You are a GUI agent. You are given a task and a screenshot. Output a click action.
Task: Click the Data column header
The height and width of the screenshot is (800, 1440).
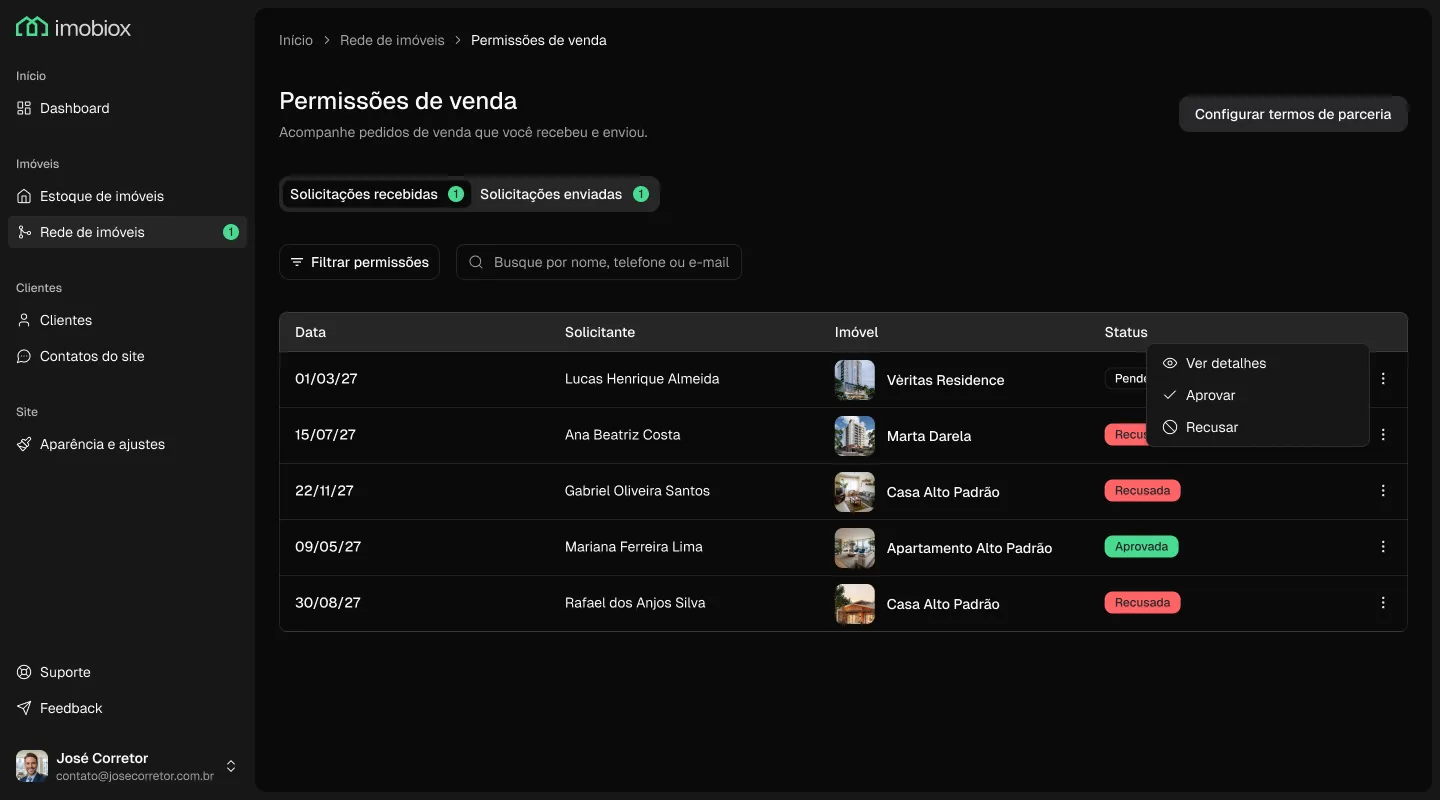311,332
